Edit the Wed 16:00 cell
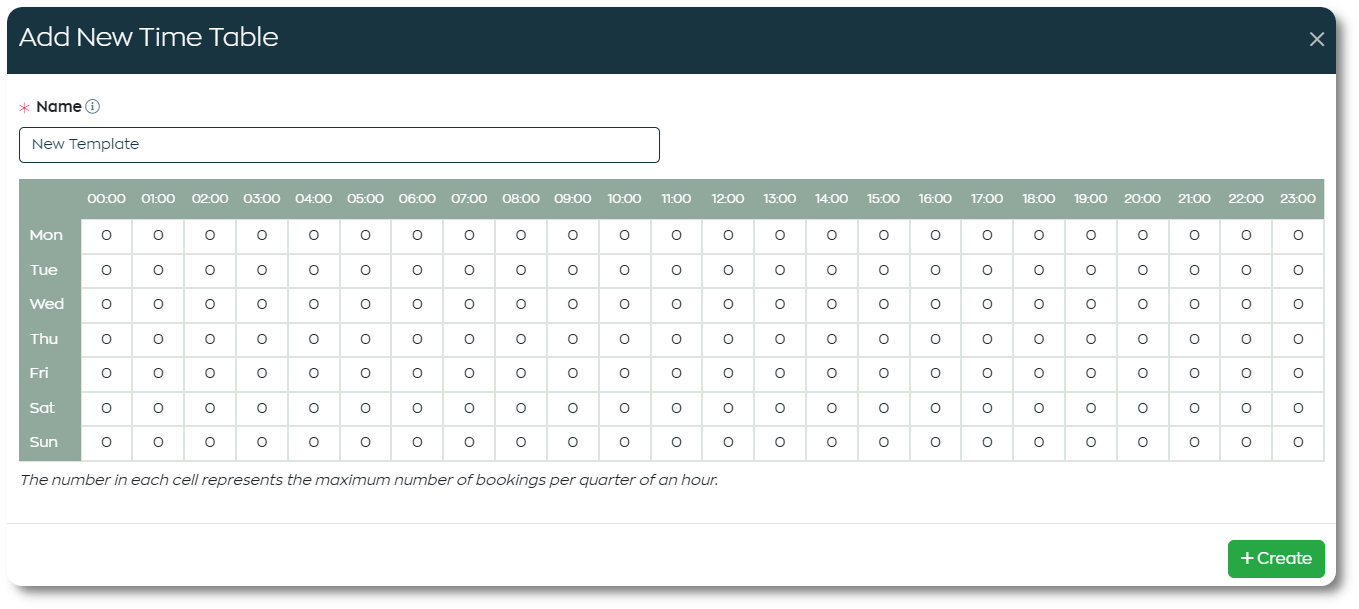 (x=935, y=304)
